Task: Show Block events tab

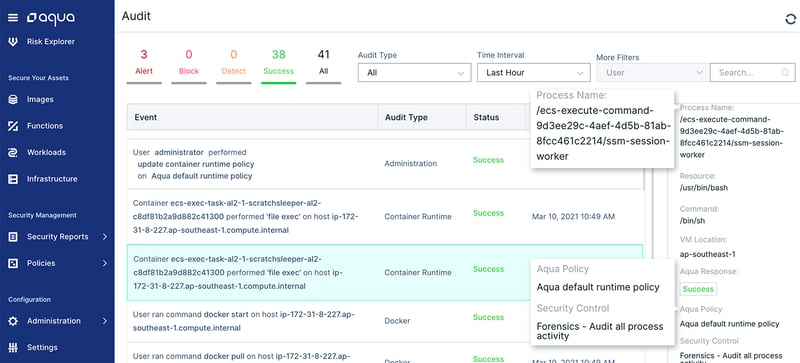Action: click(x=189, y=63)
